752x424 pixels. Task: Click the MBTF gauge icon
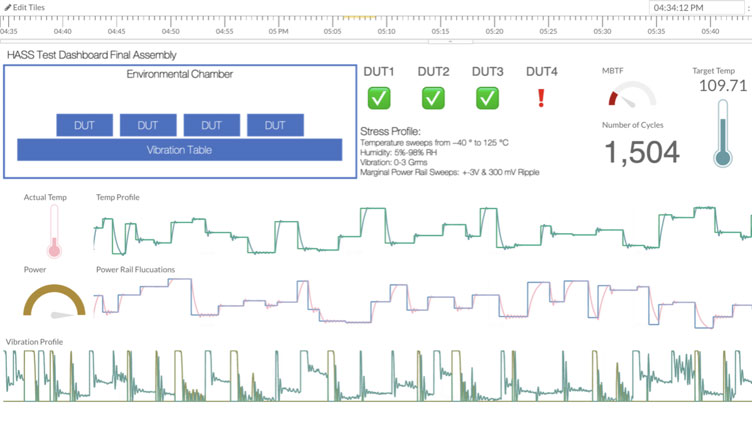click(632, 95)
